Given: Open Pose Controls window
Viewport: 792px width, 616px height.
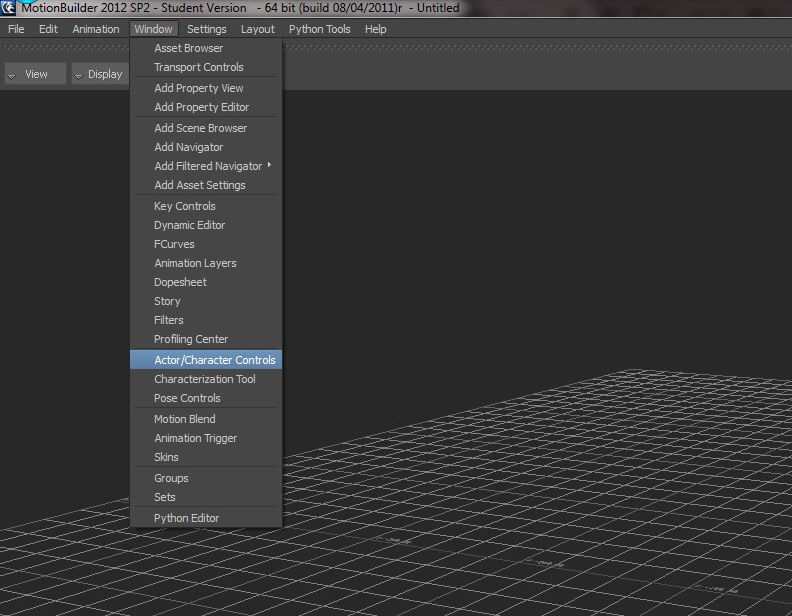Looking at the screenshot, I should click(206, 398).
